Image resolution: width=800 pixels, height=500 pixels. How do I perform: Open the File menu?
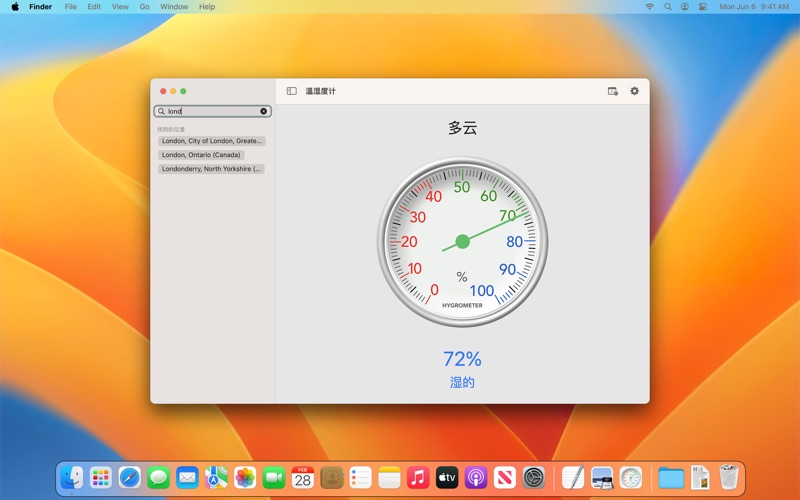click(70, 7)
